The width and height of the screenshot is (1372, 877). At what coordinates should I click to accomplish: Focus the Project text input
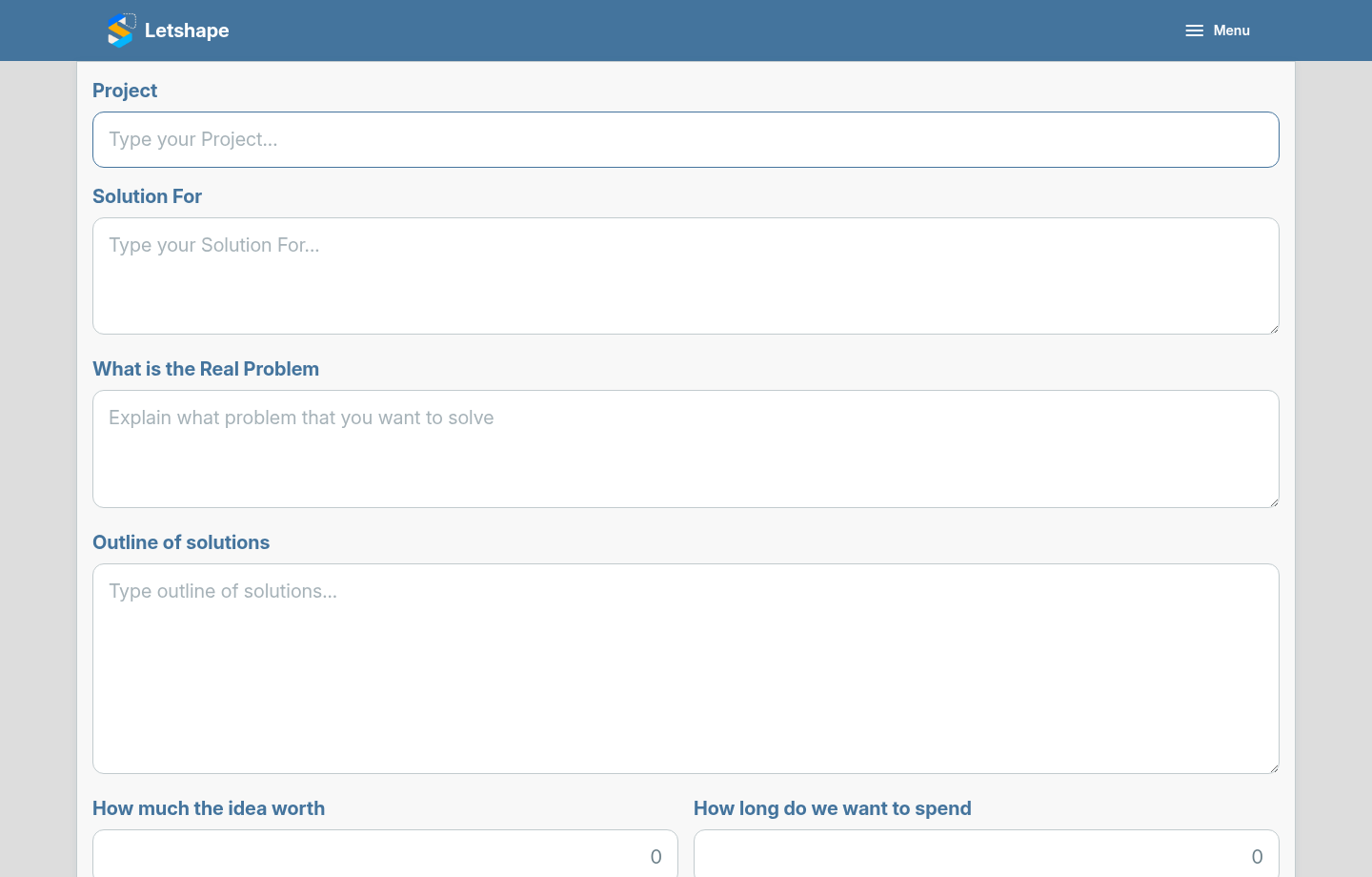(x=686, y=140)
